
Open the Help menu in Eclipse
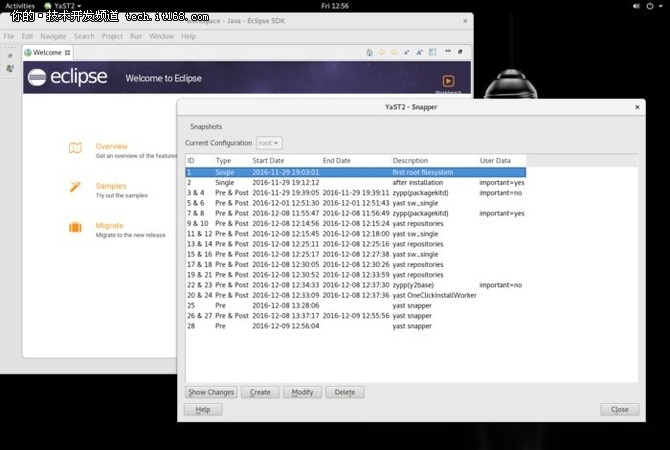pos(188,36)
